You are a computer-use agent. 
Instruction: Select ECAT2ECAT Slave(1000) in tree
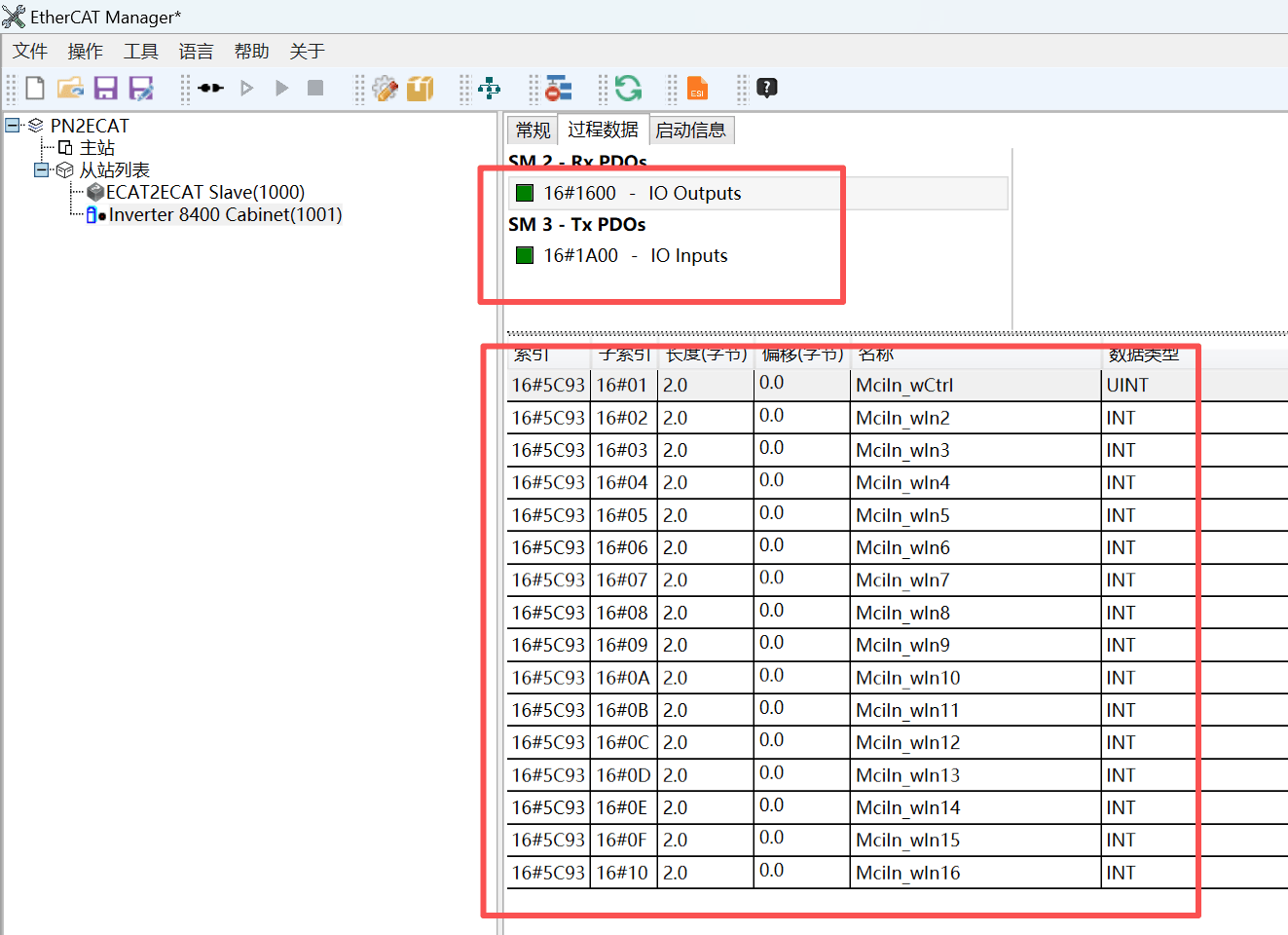click(x=205, y=193)
